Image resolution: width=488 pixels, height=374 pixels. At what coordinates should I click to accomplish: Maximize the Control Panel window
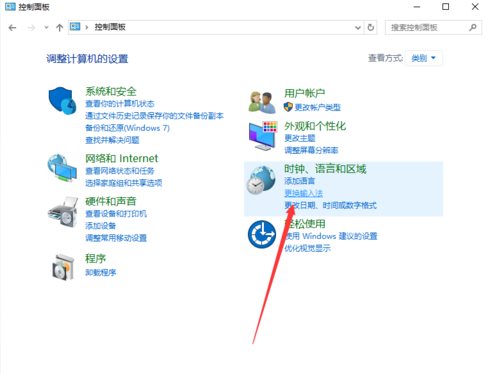coord(445,7)
